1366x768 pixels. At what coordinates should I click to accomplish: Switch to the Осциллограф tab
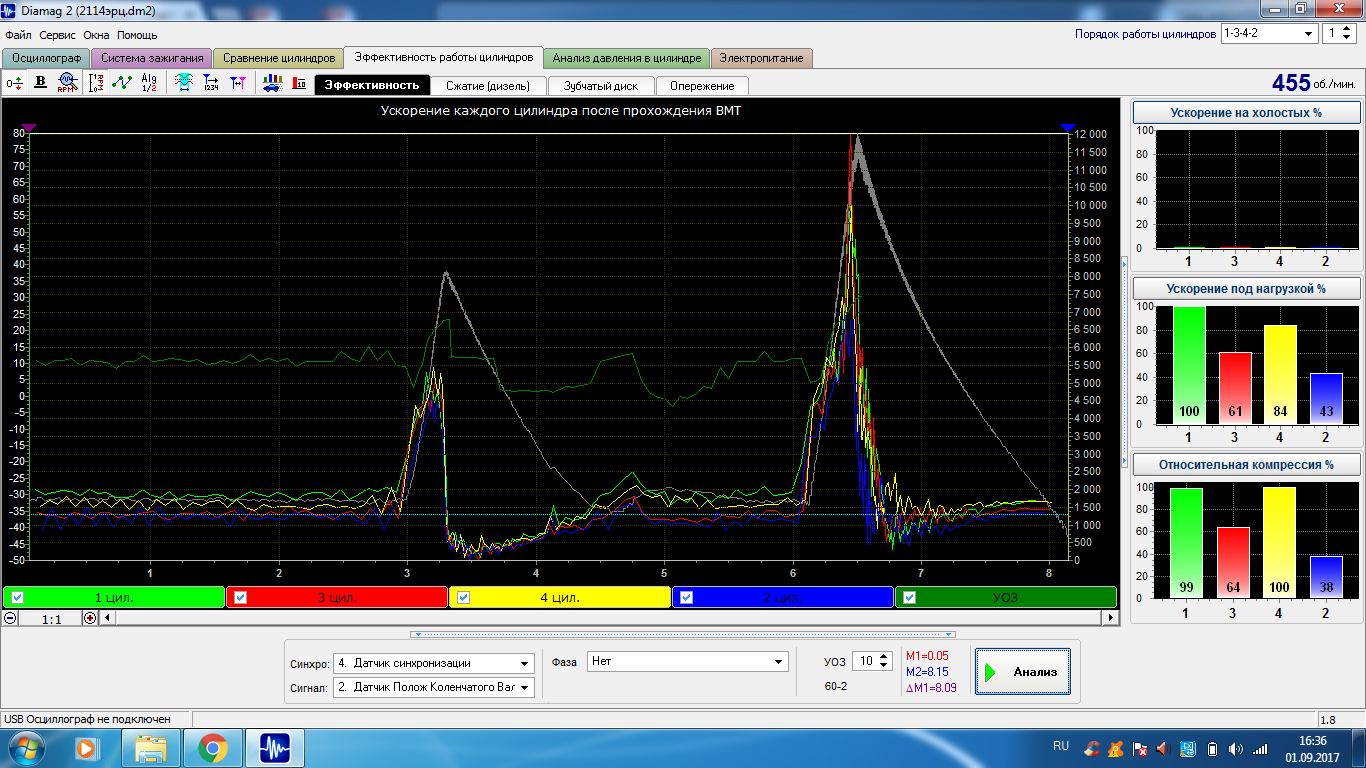(46, 58)
